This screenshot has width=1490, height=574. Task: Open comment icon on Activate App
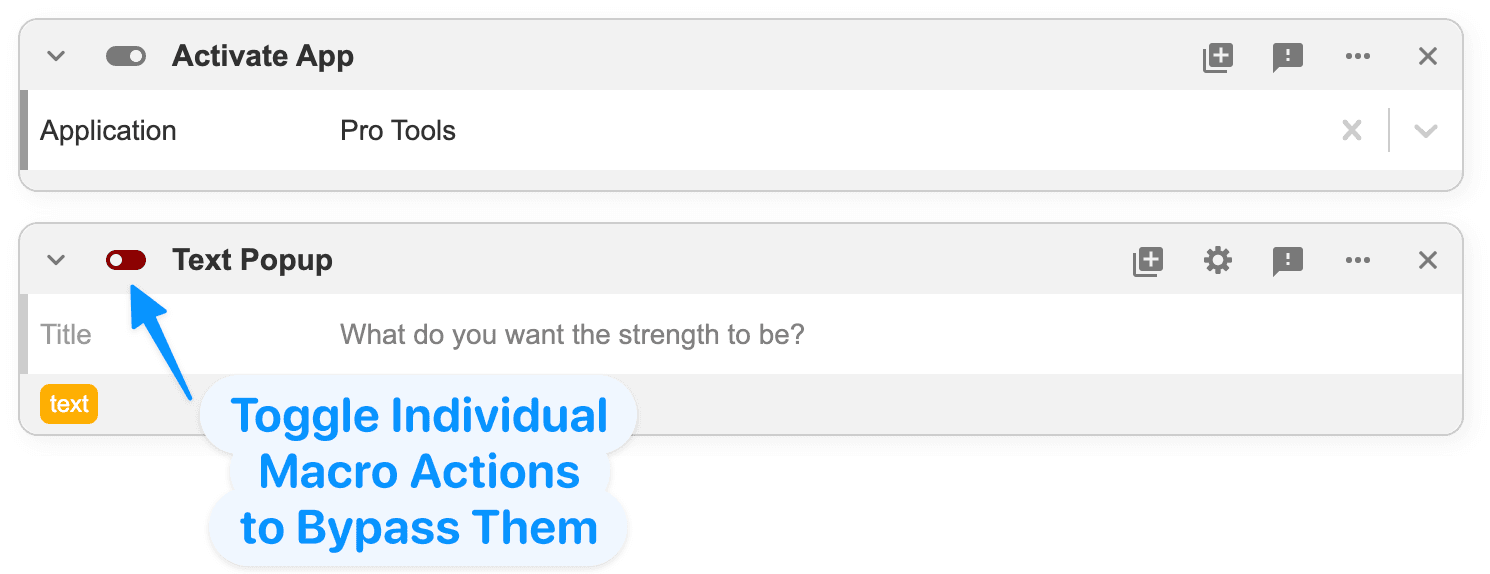(1287, 57)
